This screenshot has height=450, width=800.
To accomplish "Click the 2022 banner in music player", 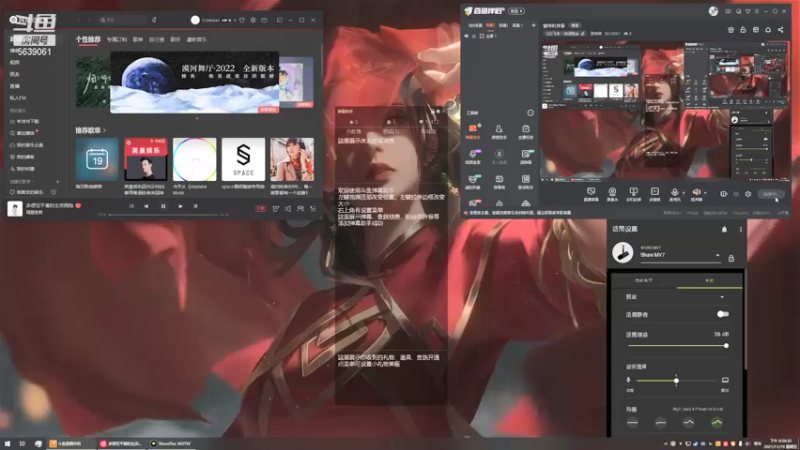I will coord(194,82).
